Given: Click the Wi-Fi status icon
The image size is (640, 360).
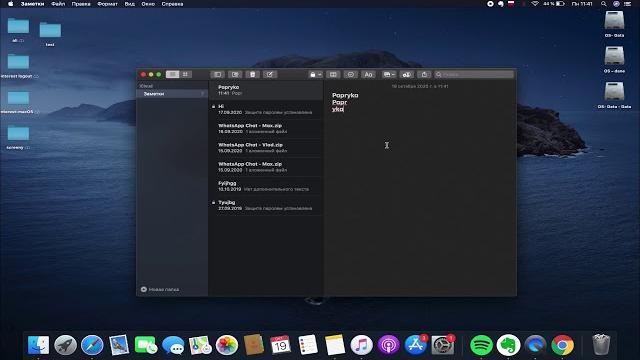Looking at the screenshot, I should click(x=535, y=4).
